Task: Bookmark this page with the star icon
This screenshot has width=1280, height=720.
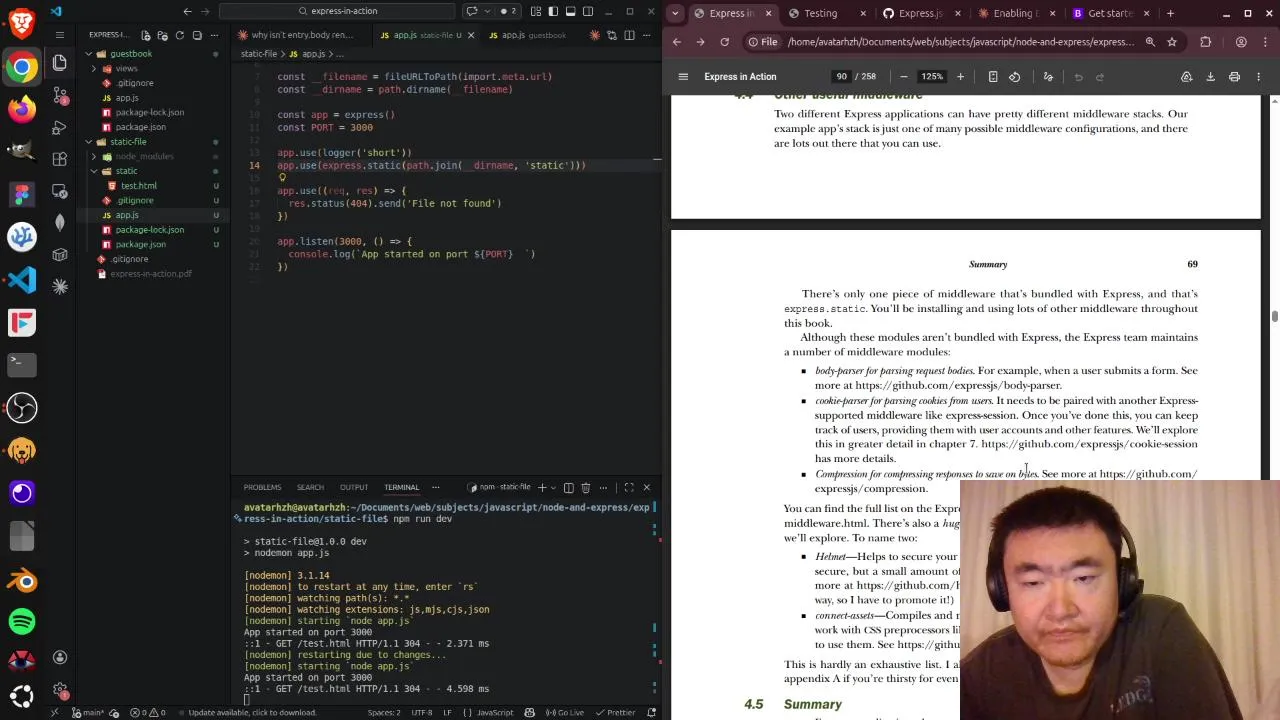Action: pos(1172,42)
